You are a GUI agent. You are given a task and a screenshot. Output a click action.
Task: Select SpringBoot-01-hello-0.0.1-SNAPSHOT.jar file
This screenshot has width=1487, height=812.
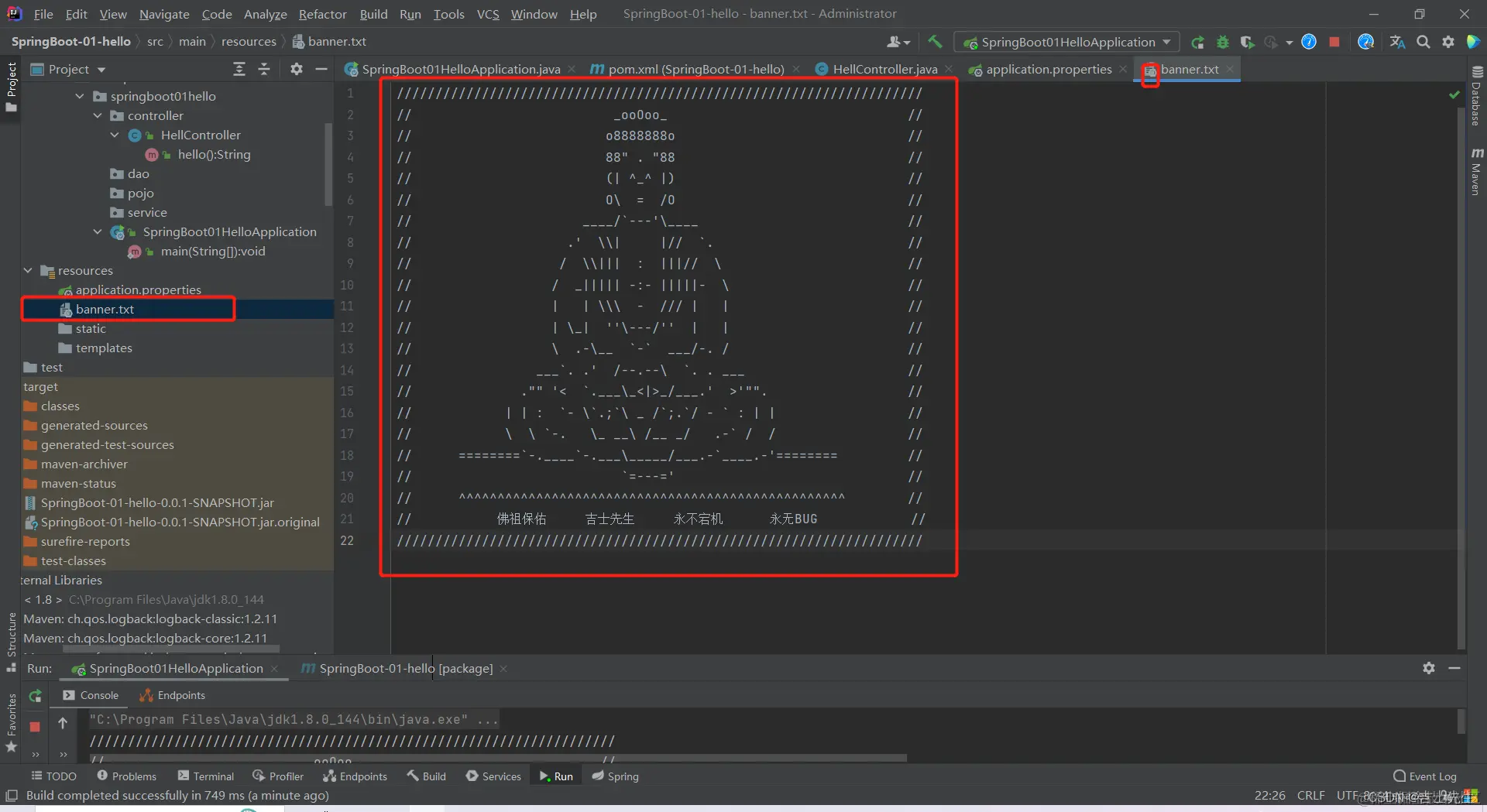(x=157, y=503)
